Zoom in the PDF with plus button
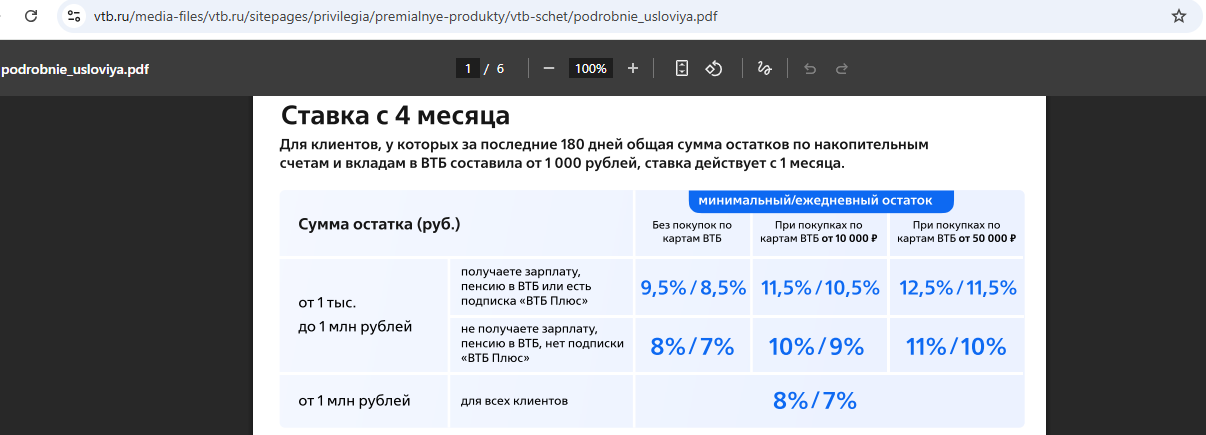Image resolution: width=1206 pixels, height=435 pixels. 632,68
